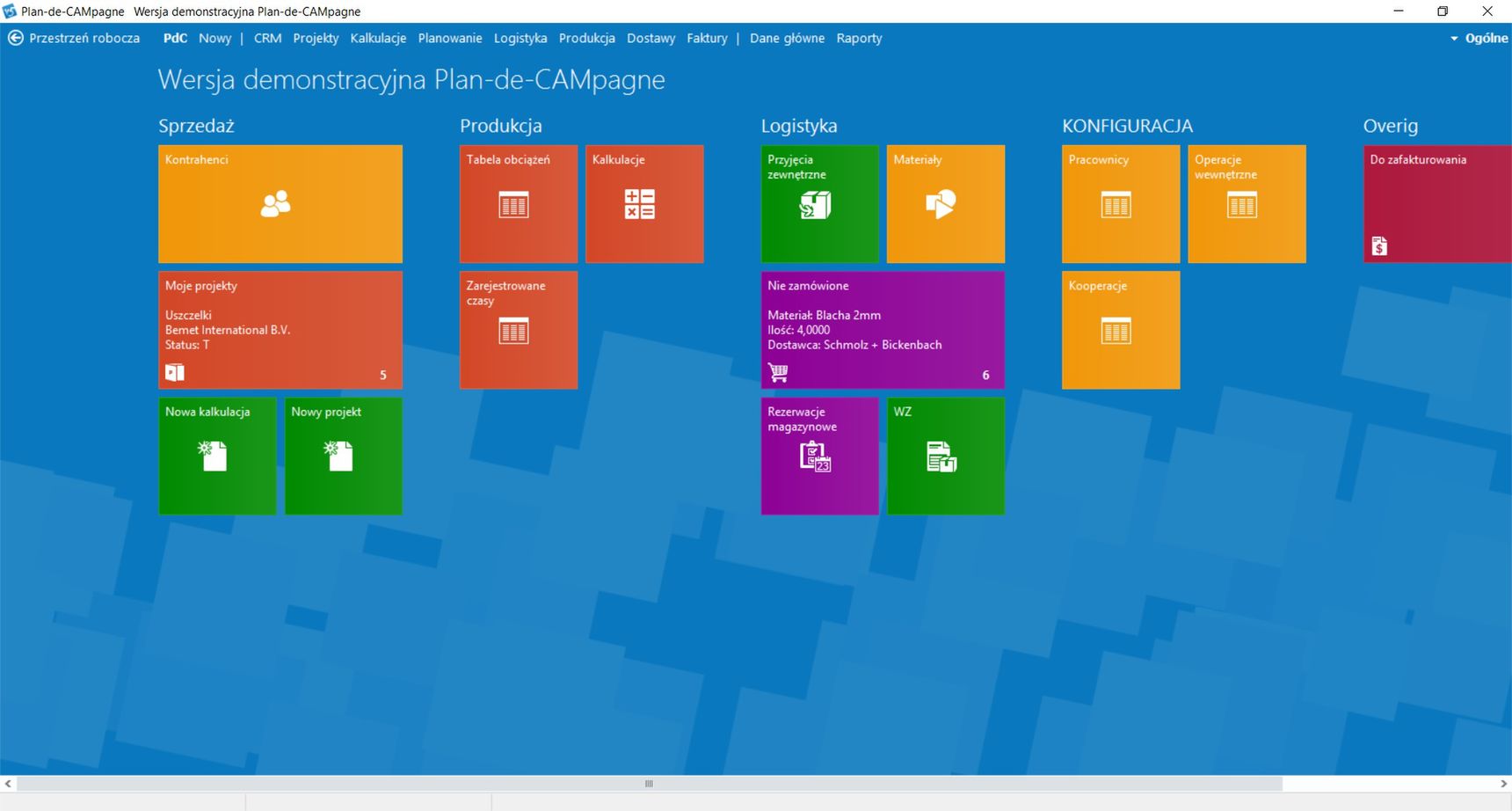
Task: Open the Kalkulacje calculator icon
Action: [x=639, y=204]
